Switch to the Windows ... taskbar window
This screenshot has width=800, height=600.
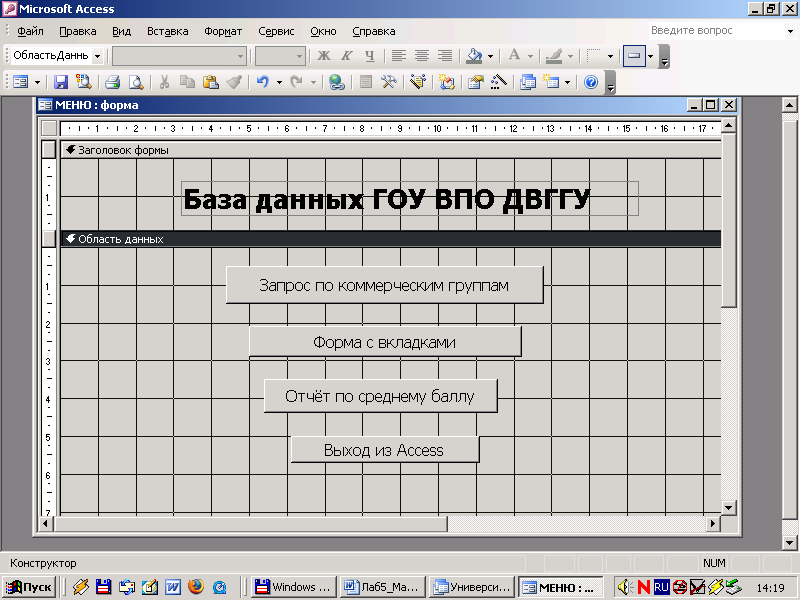pyautogui.click(x=294, y=587)
